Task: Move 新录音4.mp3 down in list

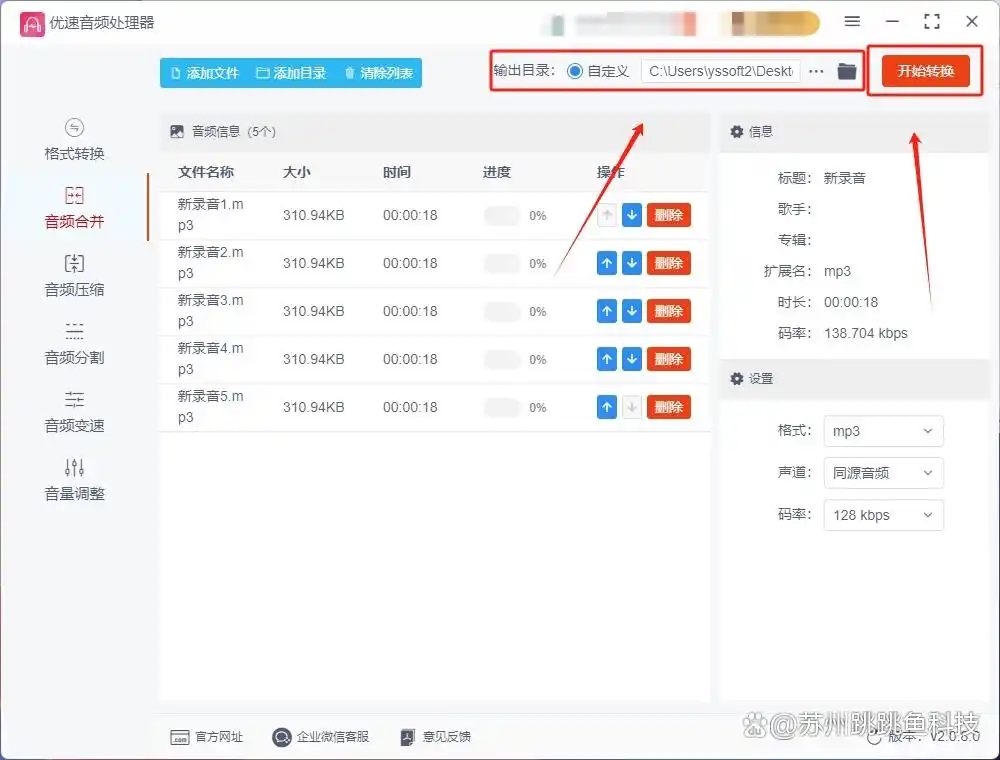Action: (631, 359)
